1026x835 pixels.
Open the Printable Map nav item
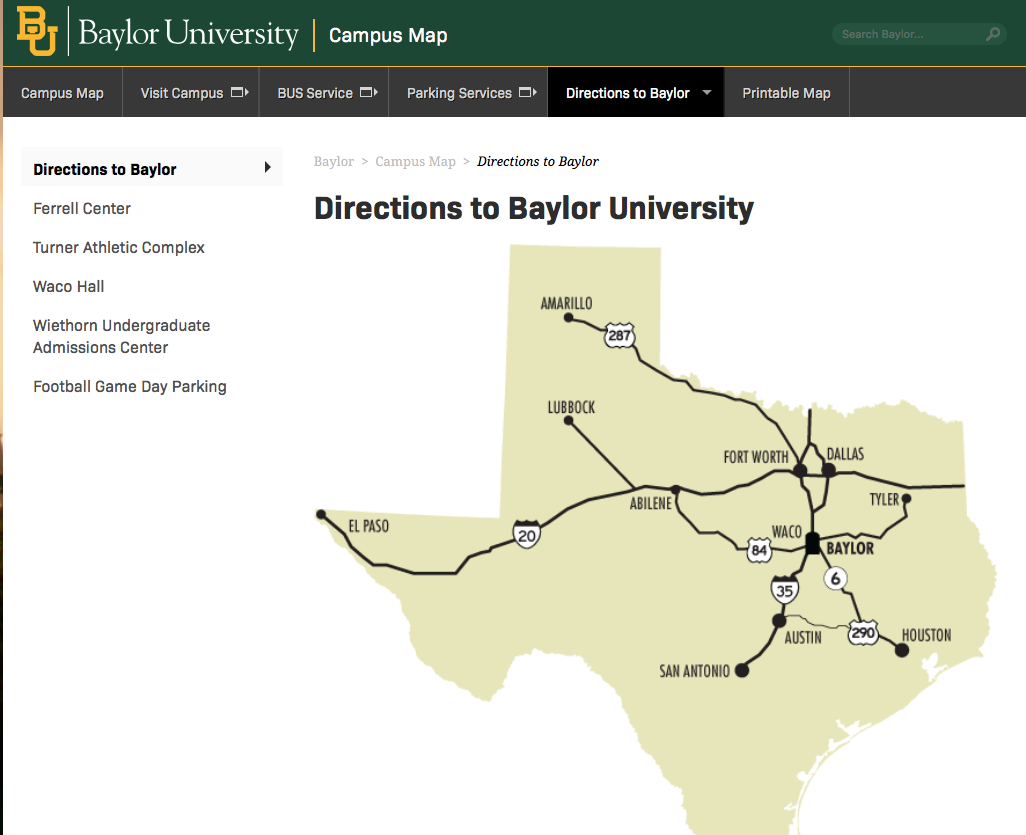coord(787,93)
